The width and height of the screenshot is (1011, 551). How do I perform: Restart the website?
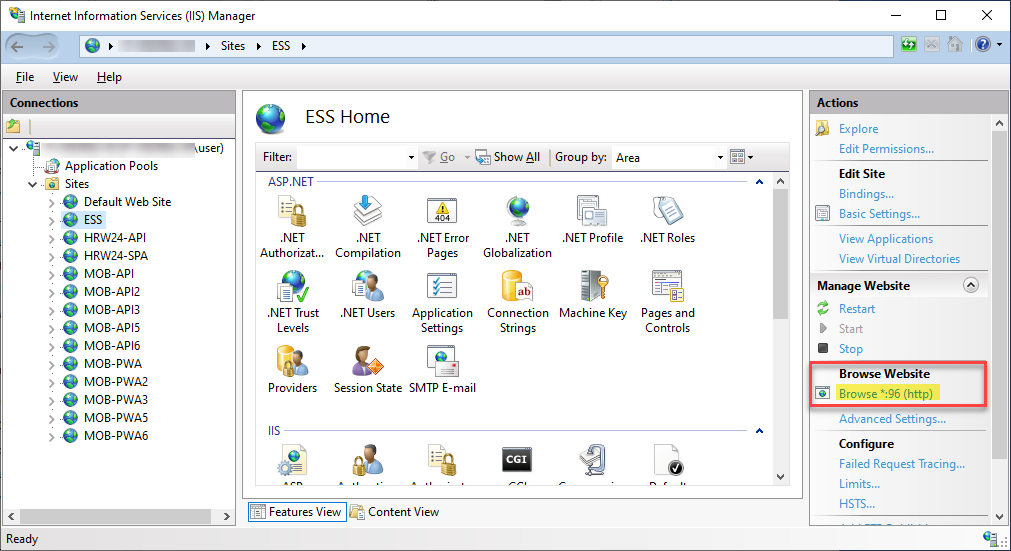click(x=857, y=309)
